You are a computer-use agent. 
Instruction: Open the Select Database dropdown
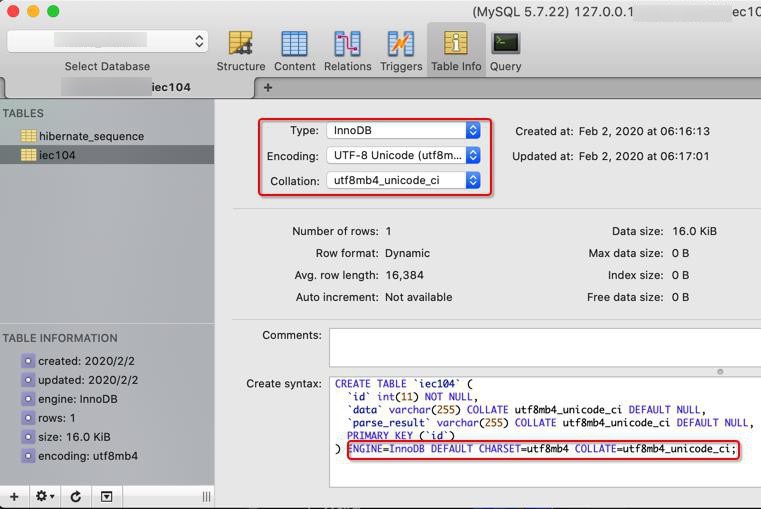[x=107, y=41]
